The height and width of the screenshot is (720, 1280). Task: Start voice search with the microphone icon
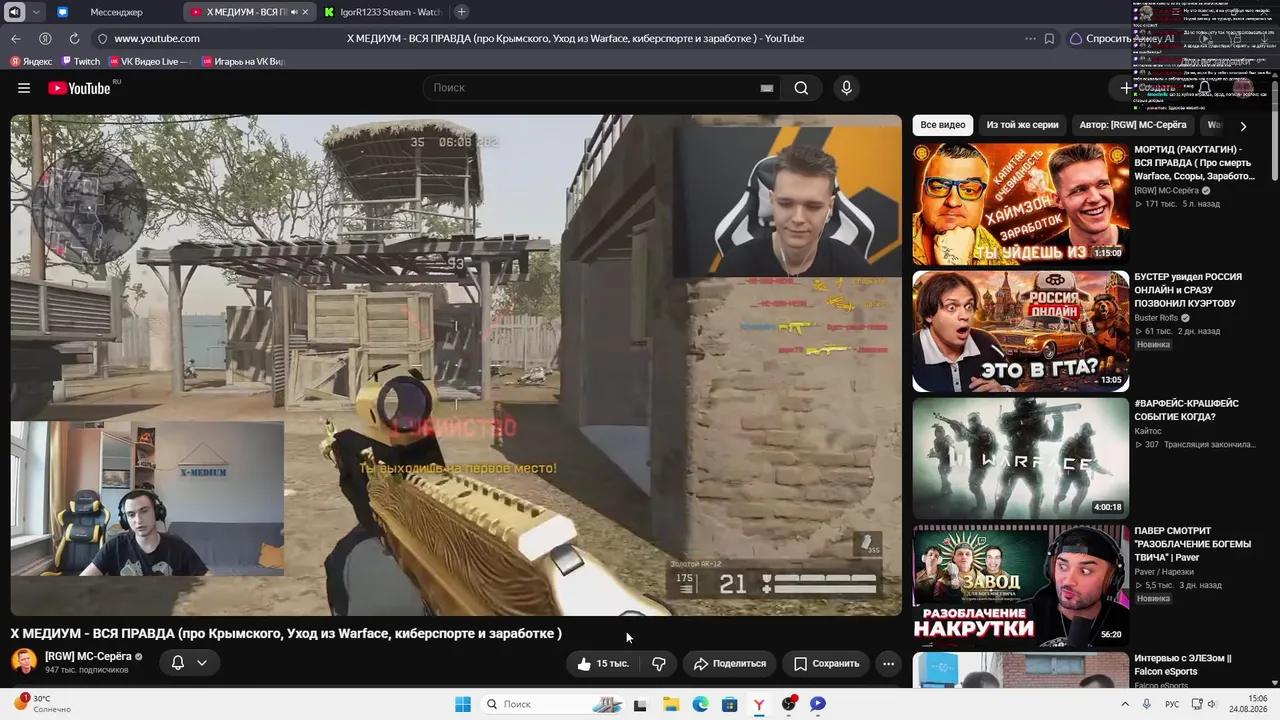[x=846, y=88]
